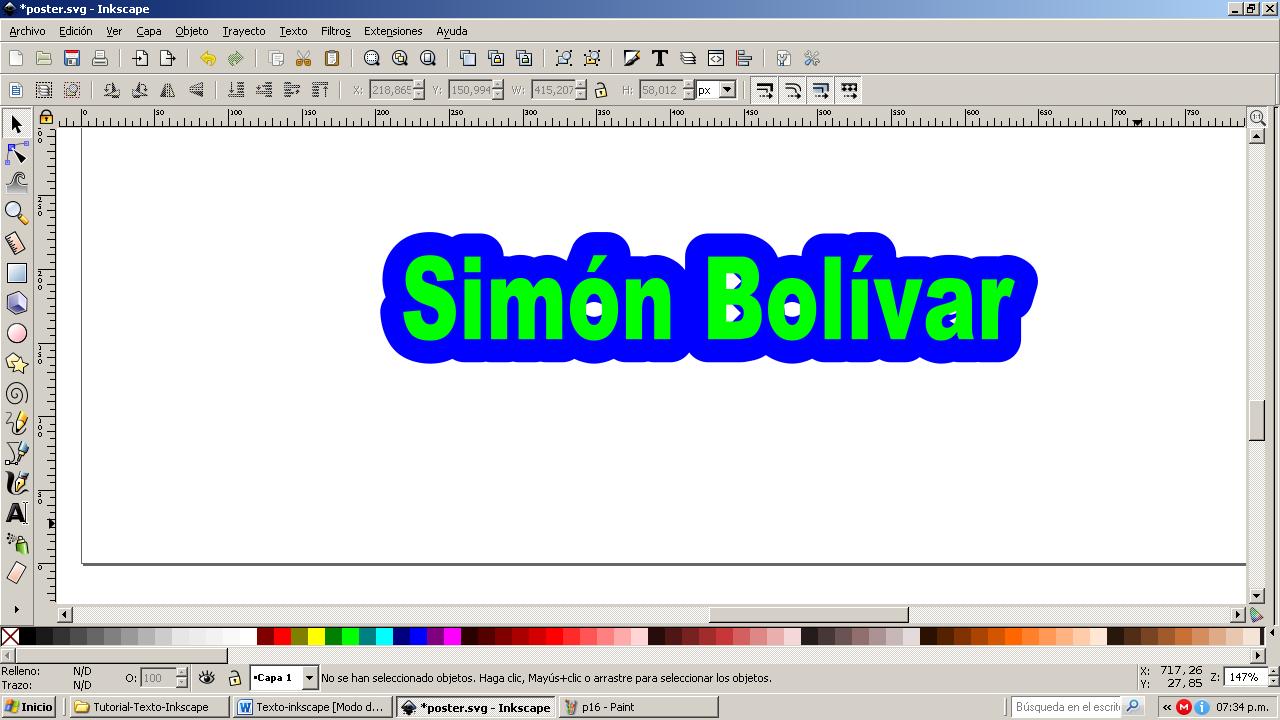Increase the W width spinner
Viewport: 1280px width, 720px height.
pos(581,85)
